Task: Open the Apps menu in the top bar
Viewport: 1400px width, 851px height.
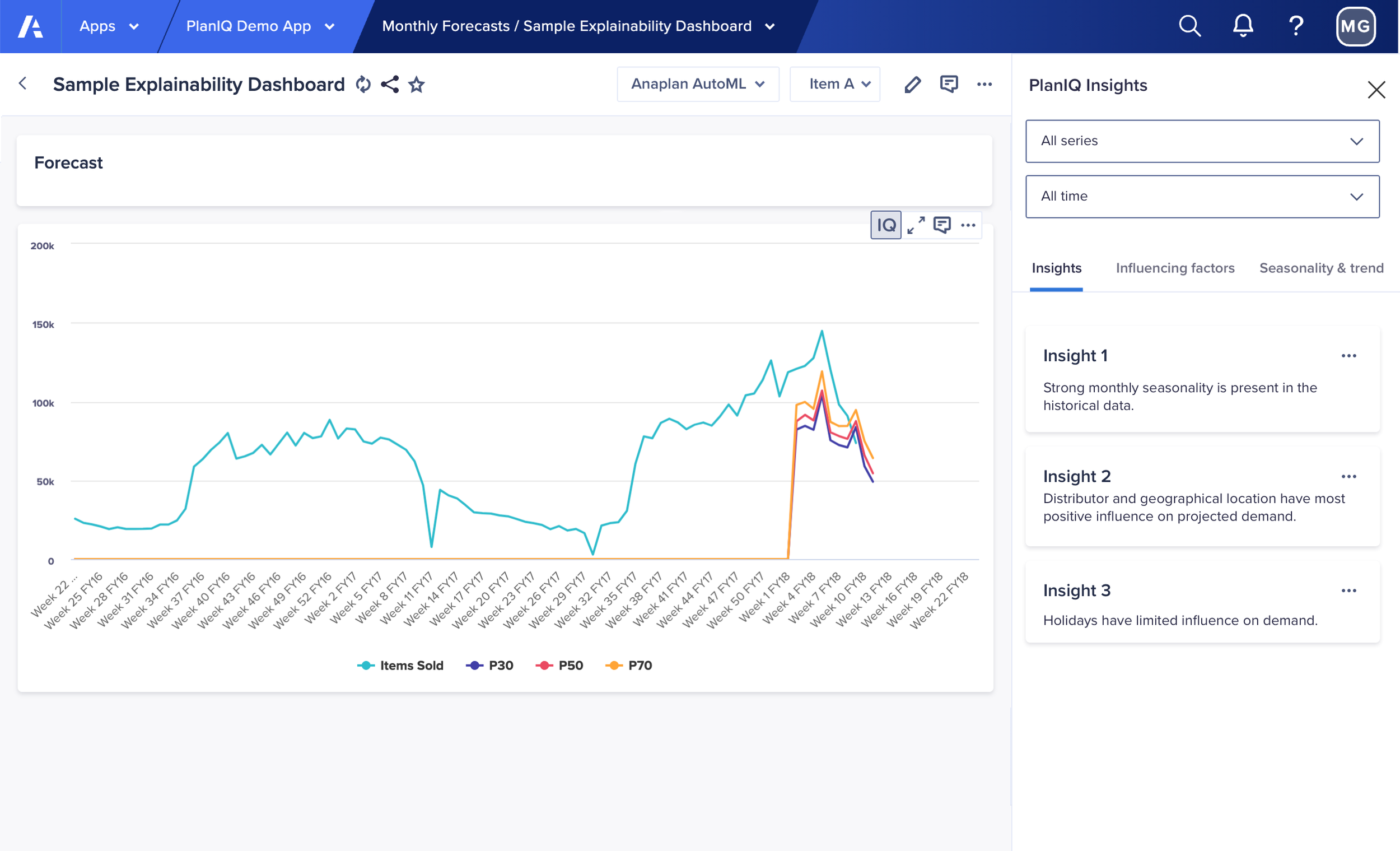Action: click(109, 26)
